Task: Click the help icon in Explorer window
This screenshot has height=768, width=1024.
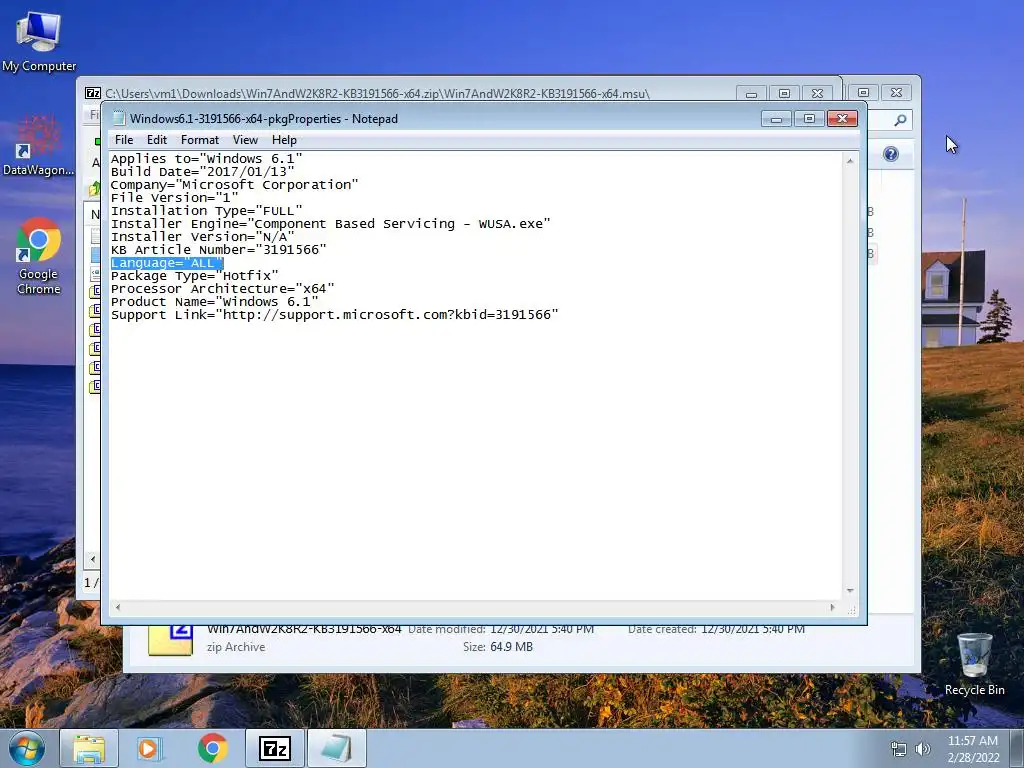Action: 891,154
